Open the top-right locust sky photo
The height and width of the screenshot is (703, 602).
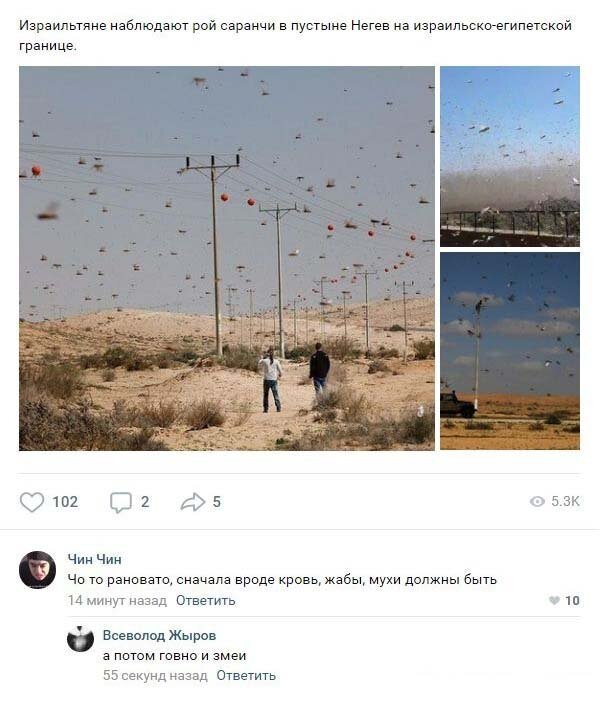pos(511,156)
